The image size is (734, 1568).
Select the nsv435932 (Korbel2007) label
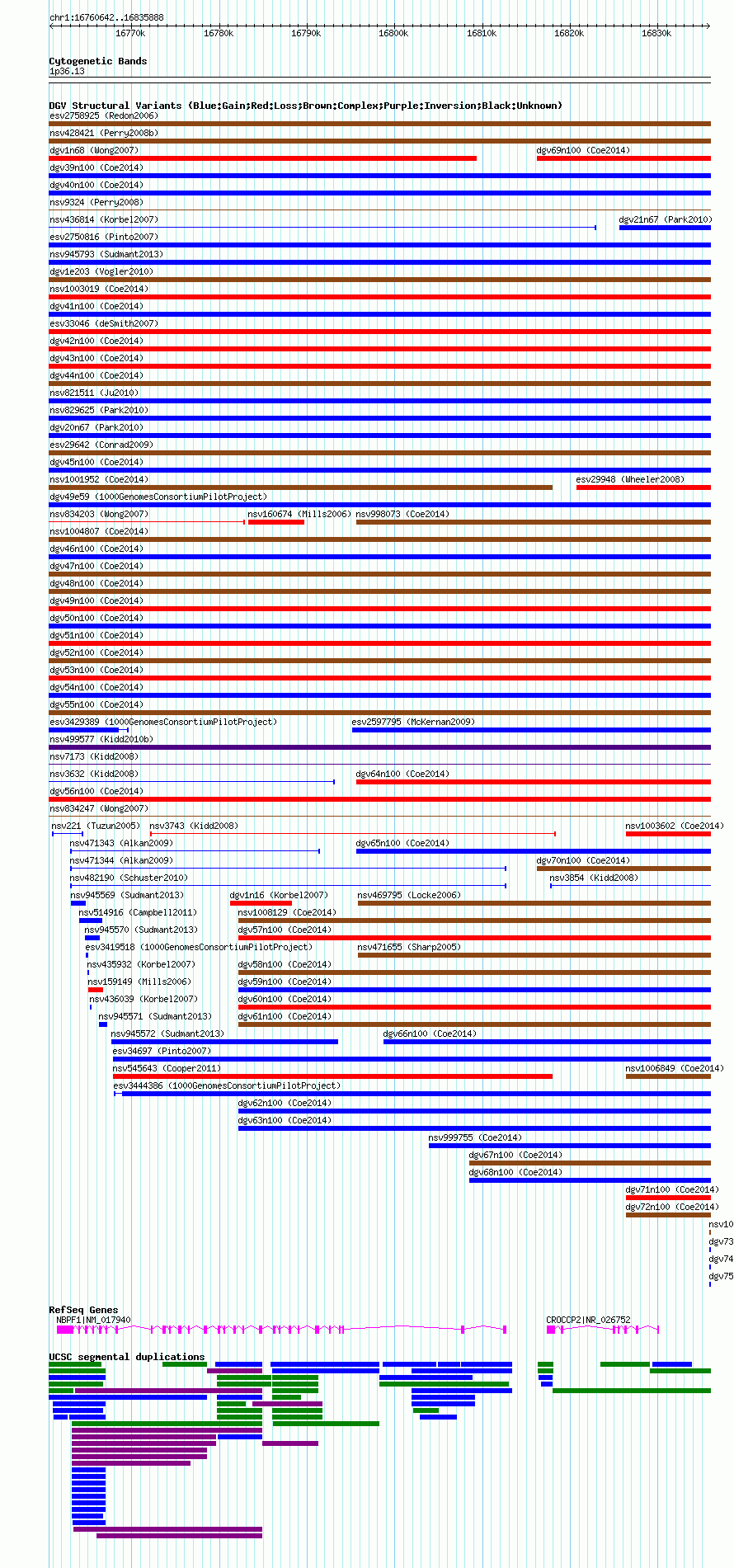click(x=141, y=965)
